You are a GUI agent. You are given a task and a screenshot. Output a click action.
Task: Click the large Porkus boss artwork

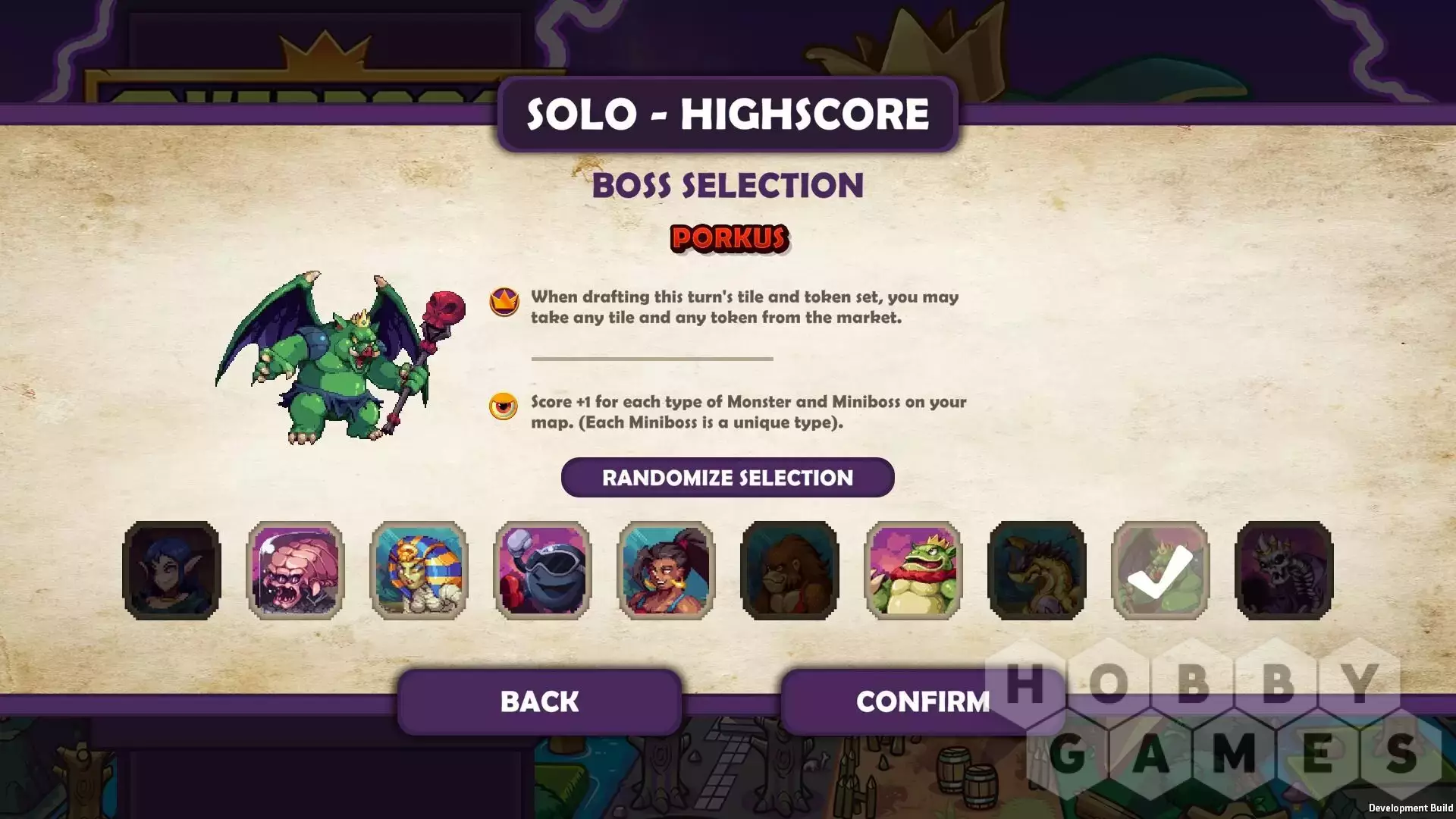(340, 357)
